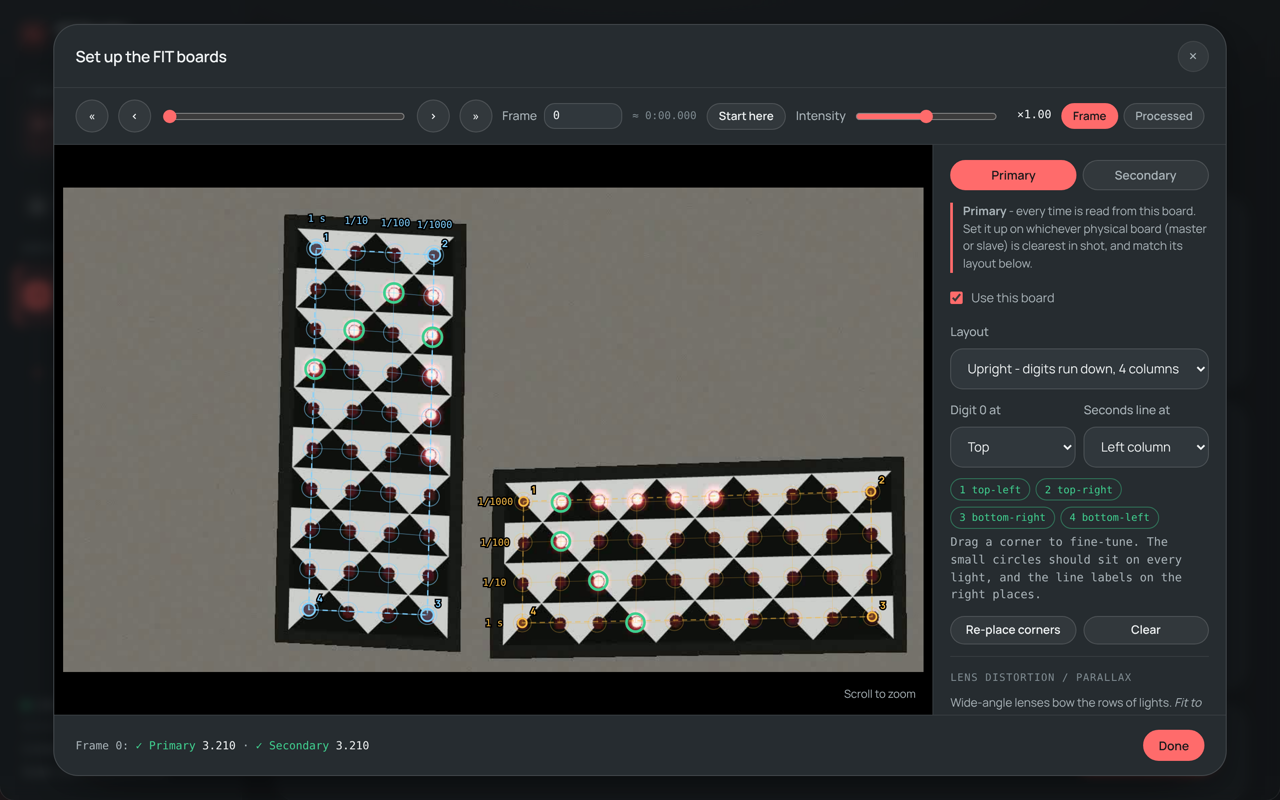
Task: Switch view to Frame mode
Action: 1089,116
